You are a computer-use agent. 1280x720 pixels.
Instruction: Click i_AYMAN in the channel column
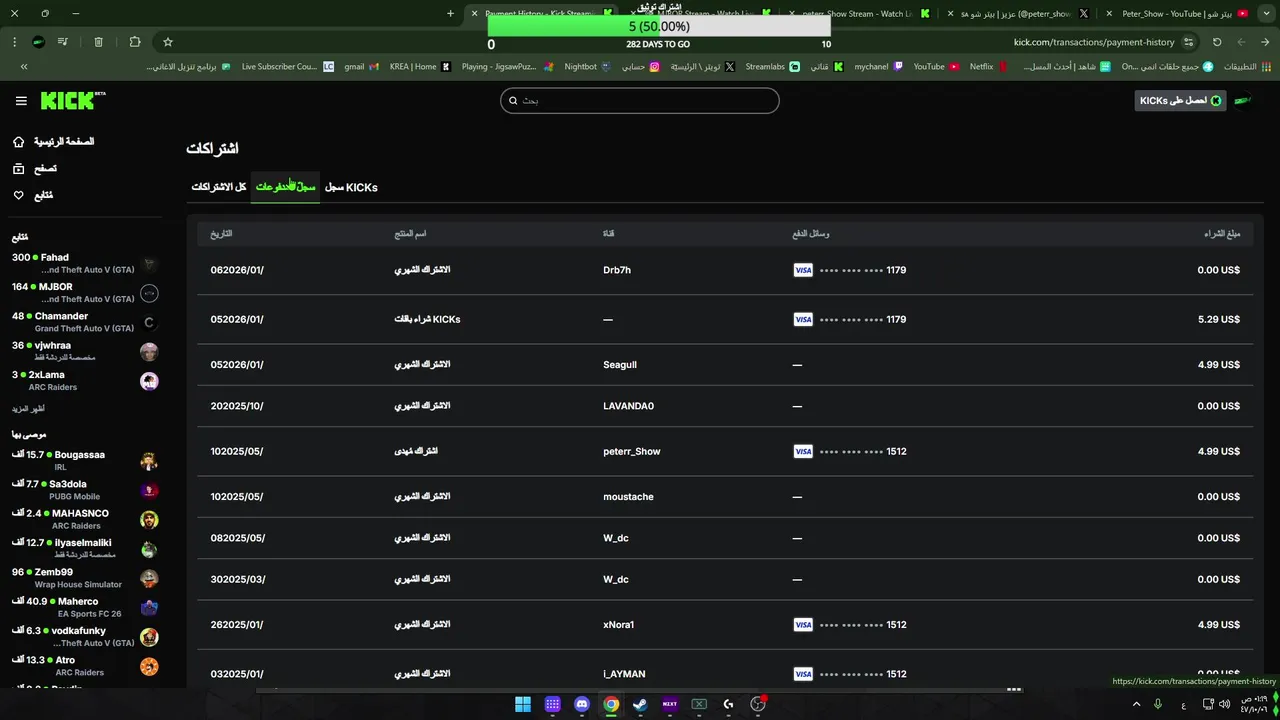pyautogui.click(x=623, y=674)
